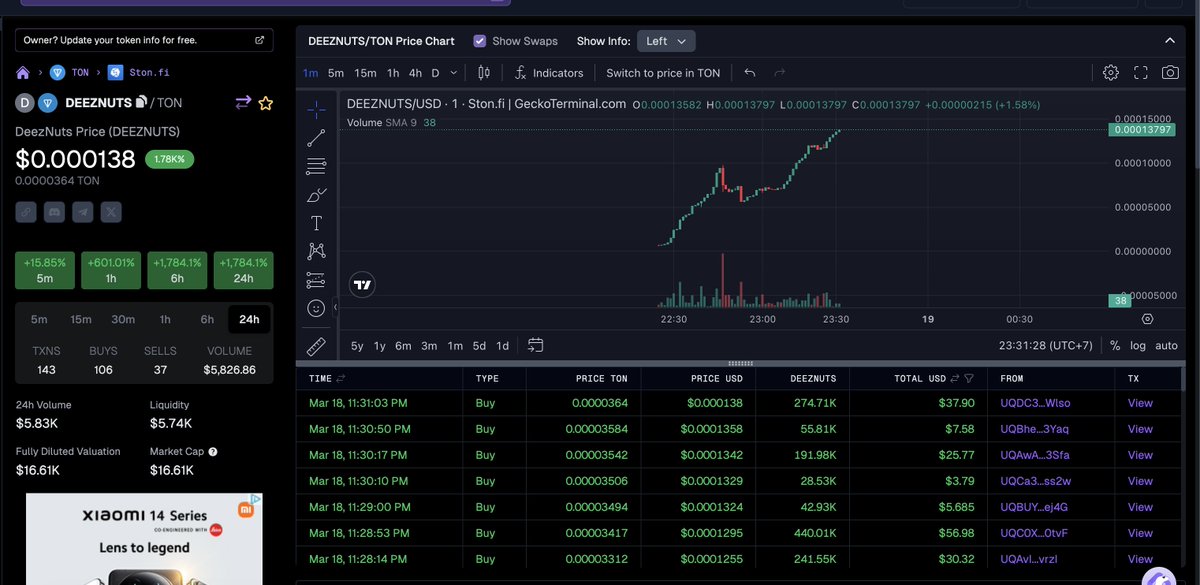
Task: Open the emoji icons tool
Action: (x=316, y=308)
